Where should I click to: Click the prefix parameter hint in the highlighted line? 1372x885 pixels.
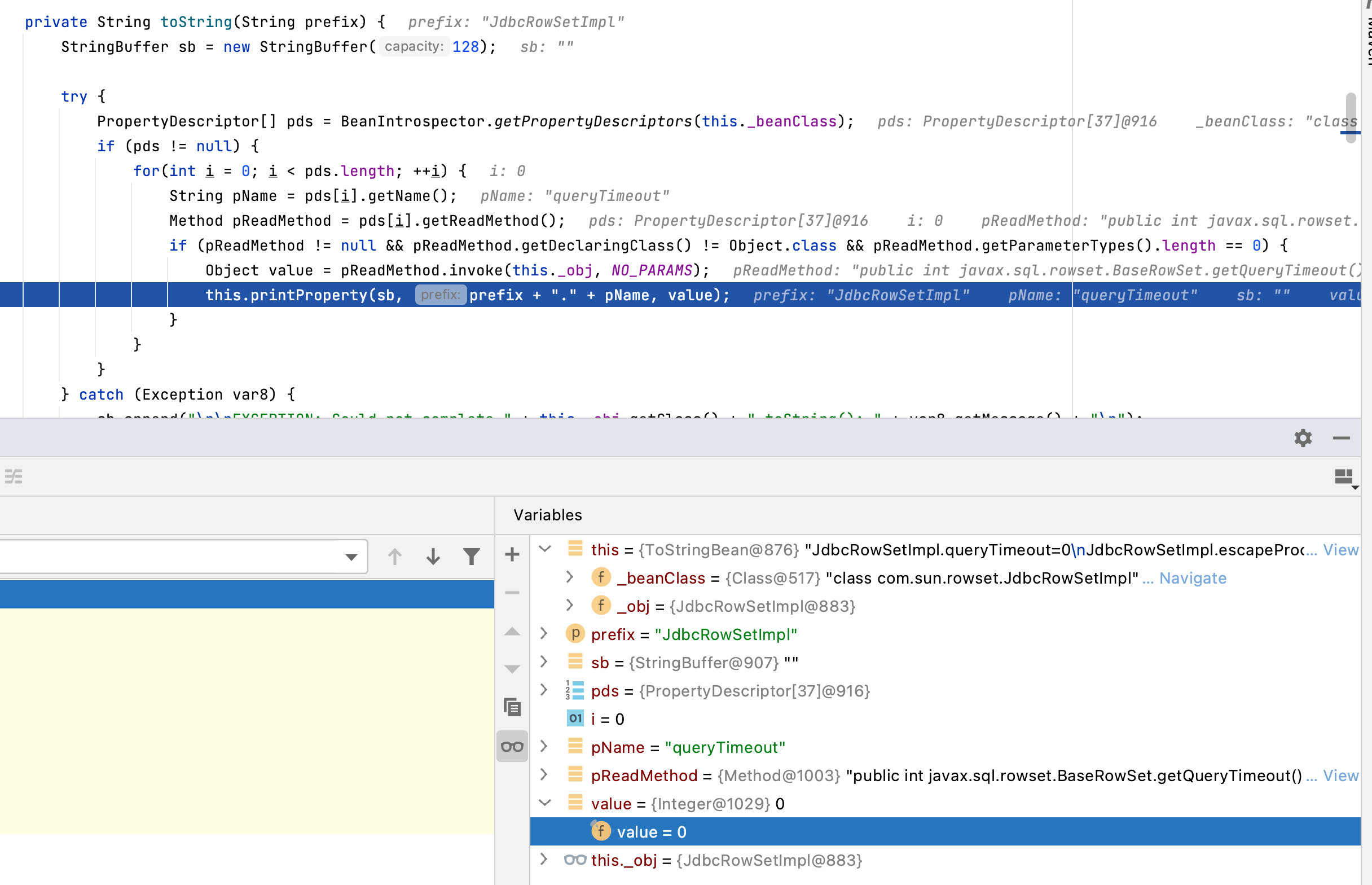click(440, 295)
